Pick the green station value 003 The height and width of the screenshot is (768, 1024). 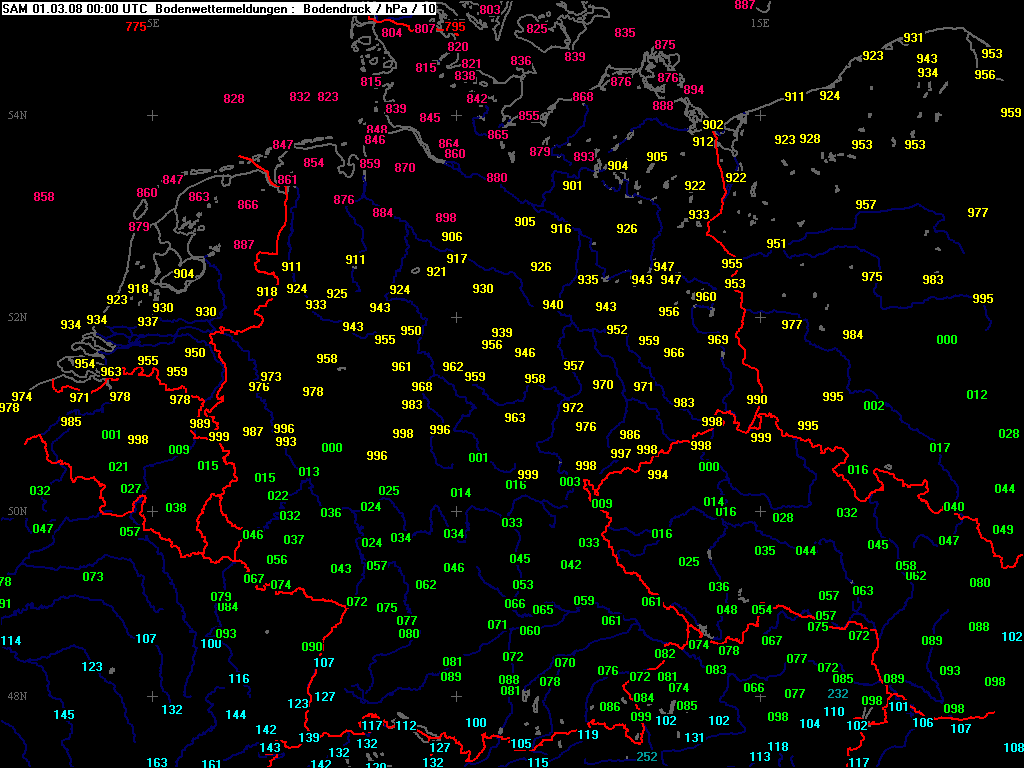click(x=569, y=482)
